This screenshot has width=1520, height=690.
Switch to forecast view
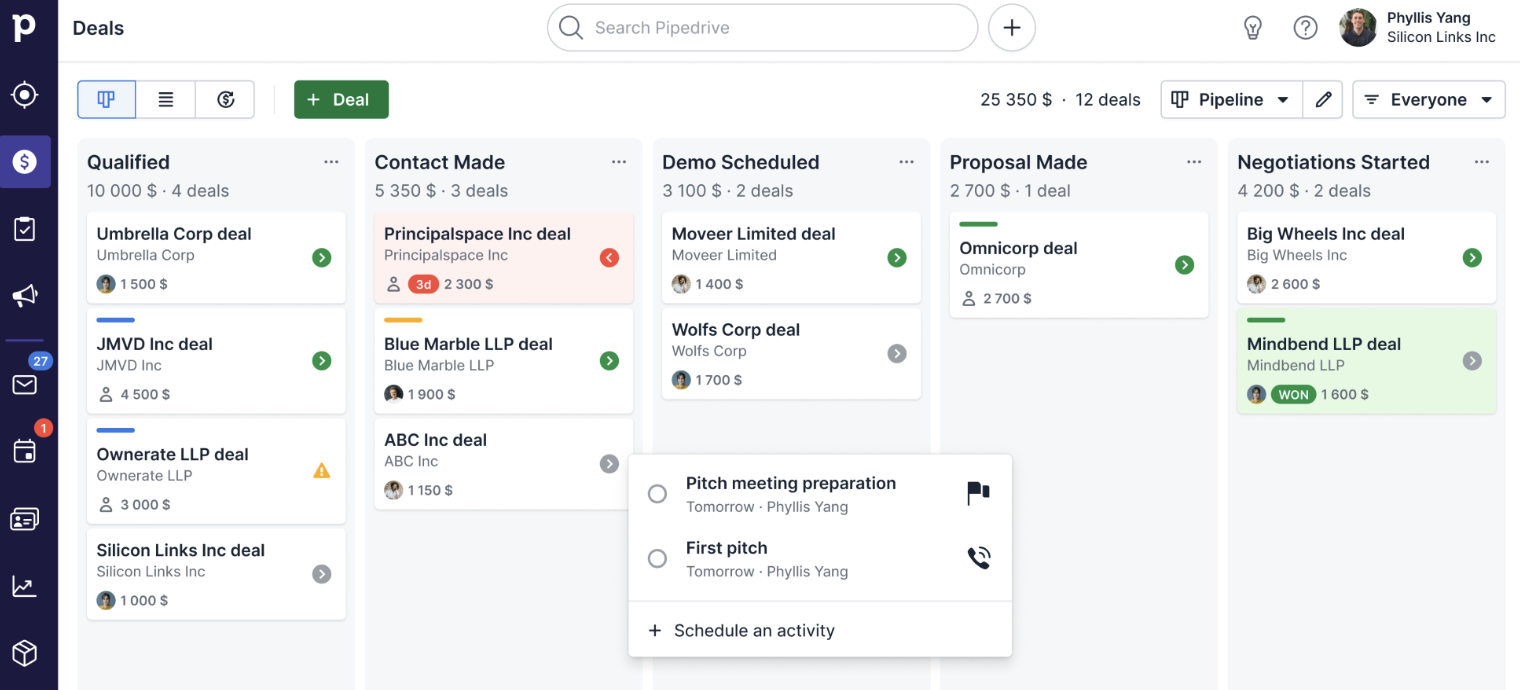tap(225, 100)
